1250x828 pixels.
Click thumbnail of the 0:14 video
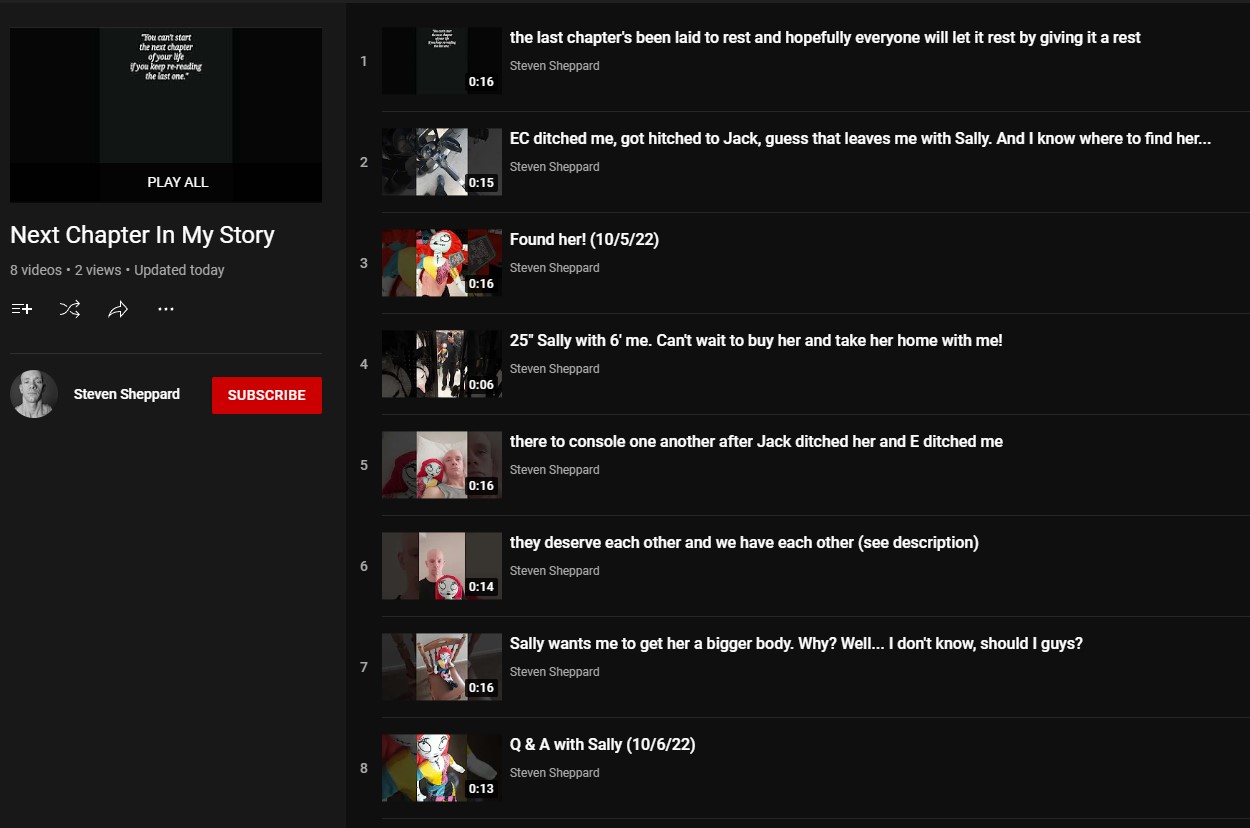[442, 566]
